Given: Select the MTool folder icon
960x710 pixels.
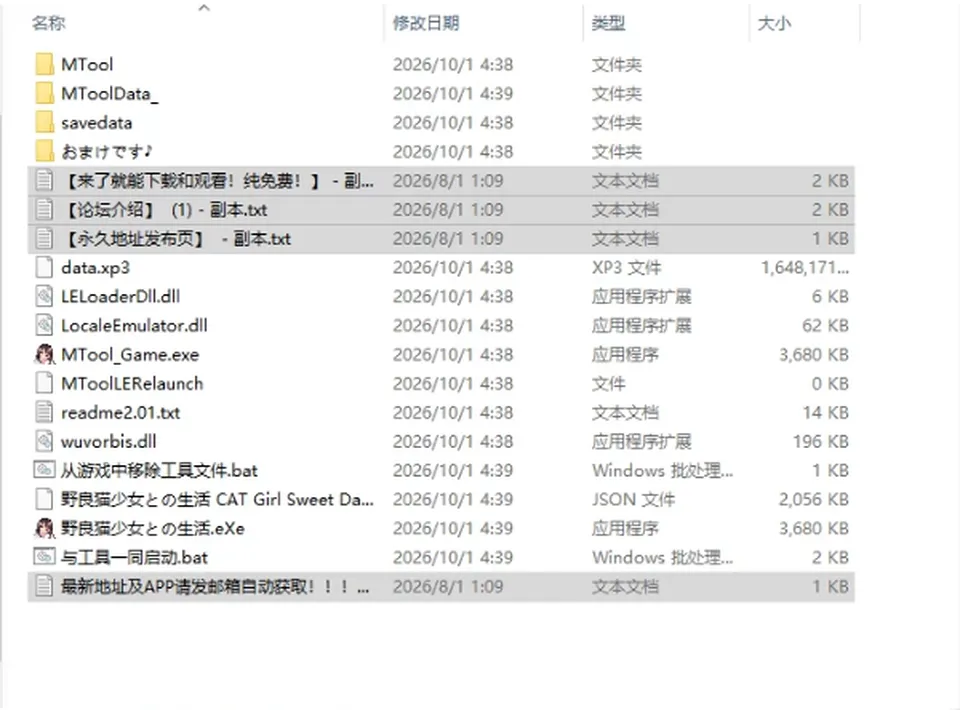Looking at the screenshot, I should 44,64.
